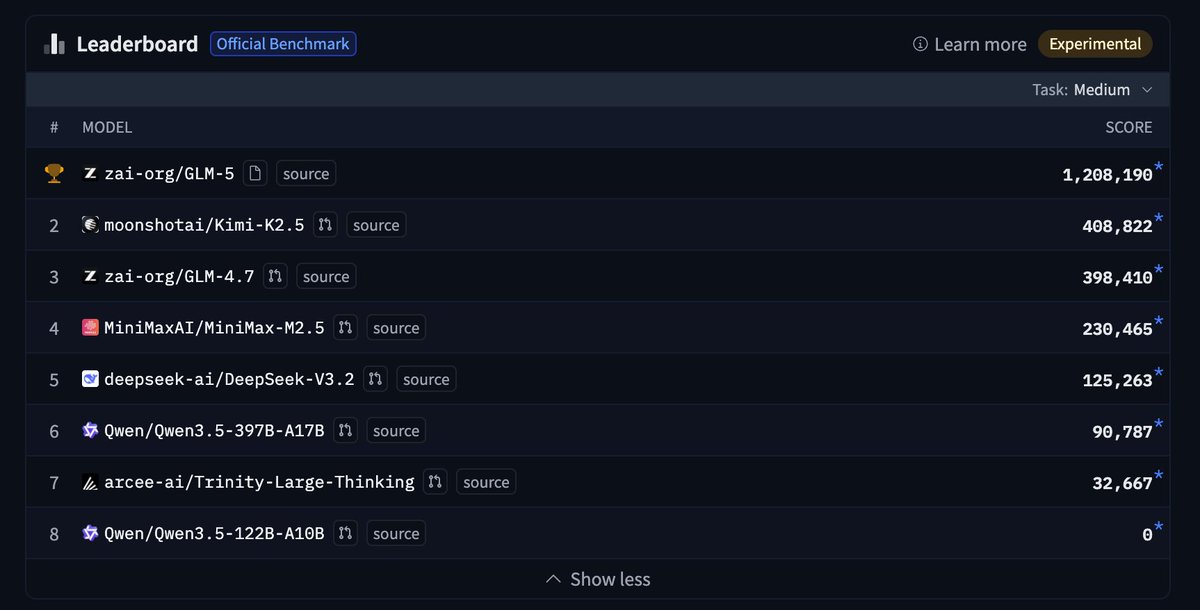Open the zai-org/GLM-4.7 model link
This screenshot has width=1200, height=610.
pos(179,277)
